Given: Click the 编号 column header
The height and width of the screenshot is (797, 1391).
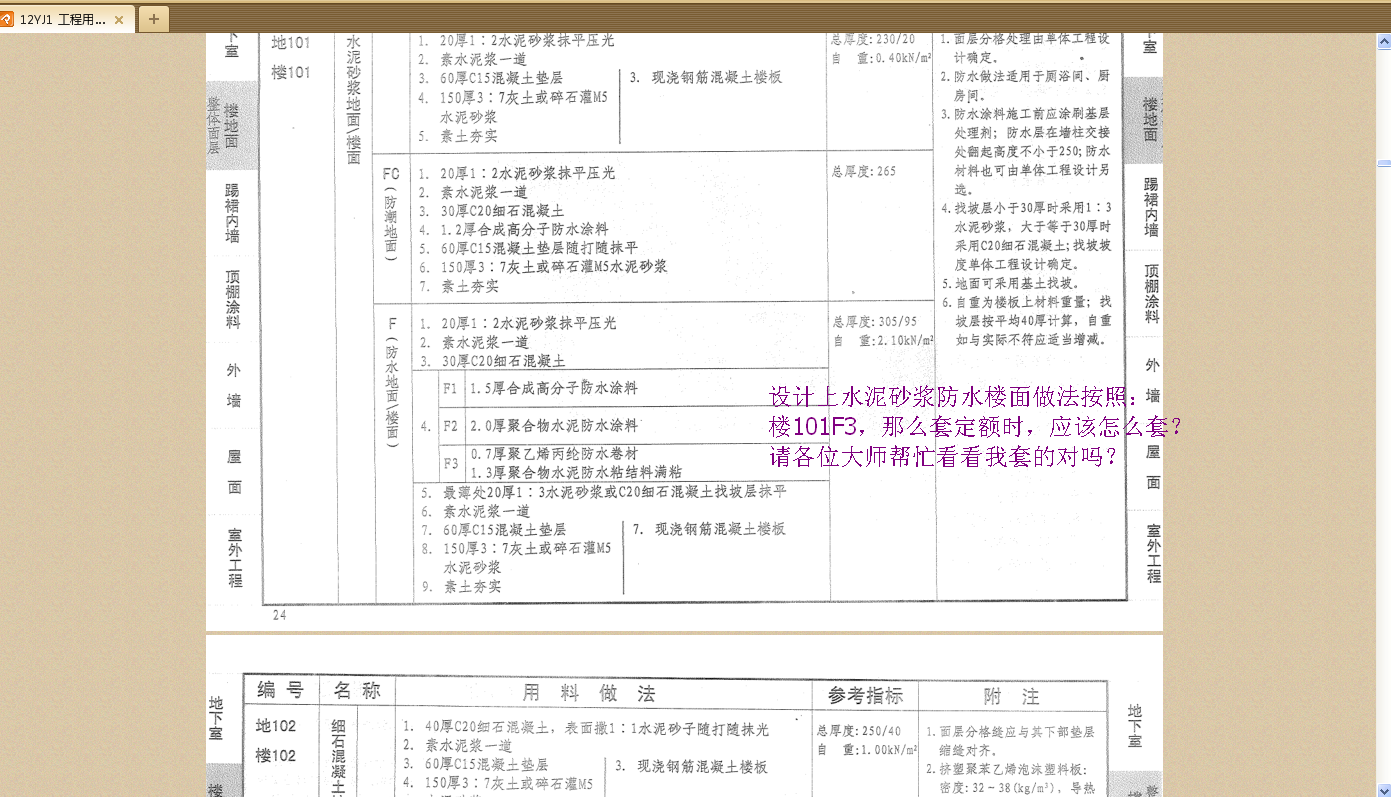Looking at the screenshot, I should 280,690.
